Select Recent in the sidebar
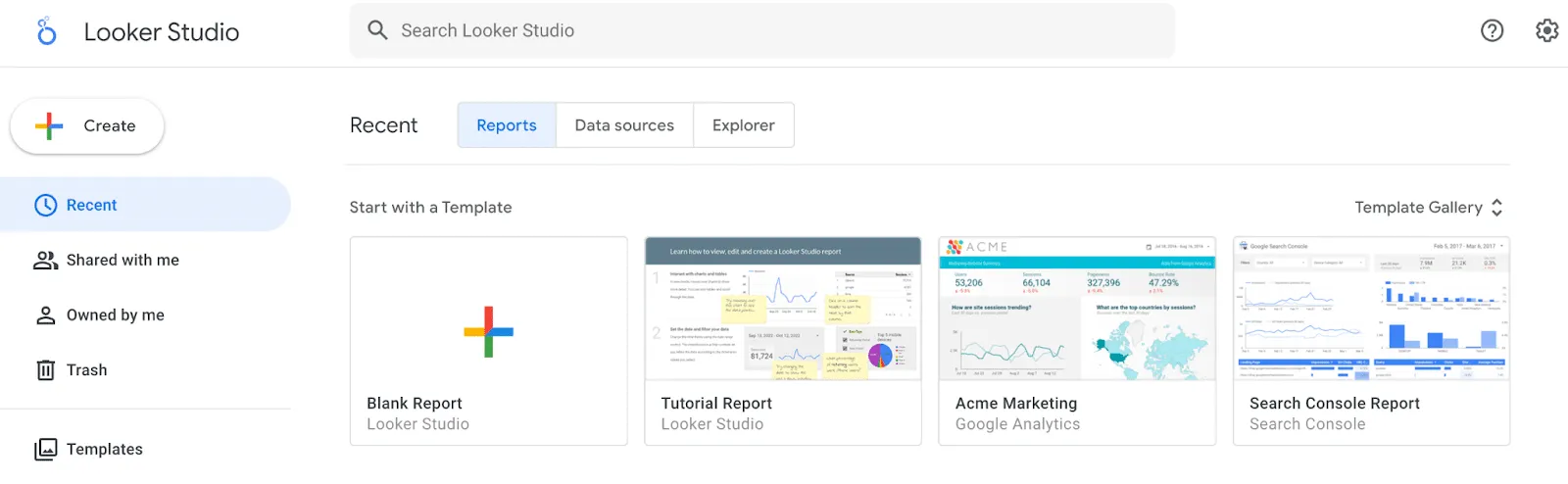The width and height of the screenshot is (1568, 484). coord(145,205)
